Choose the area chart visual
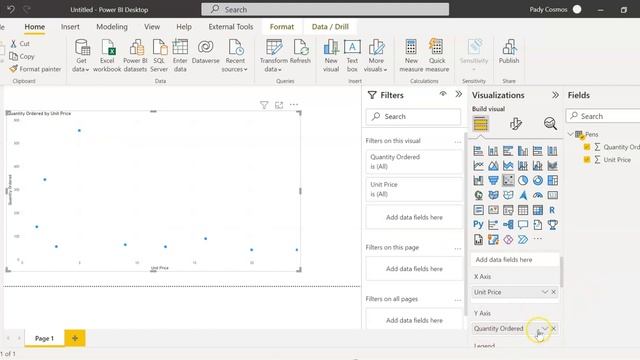The width and height of the screenshot is (640, 360). (493, 166)
